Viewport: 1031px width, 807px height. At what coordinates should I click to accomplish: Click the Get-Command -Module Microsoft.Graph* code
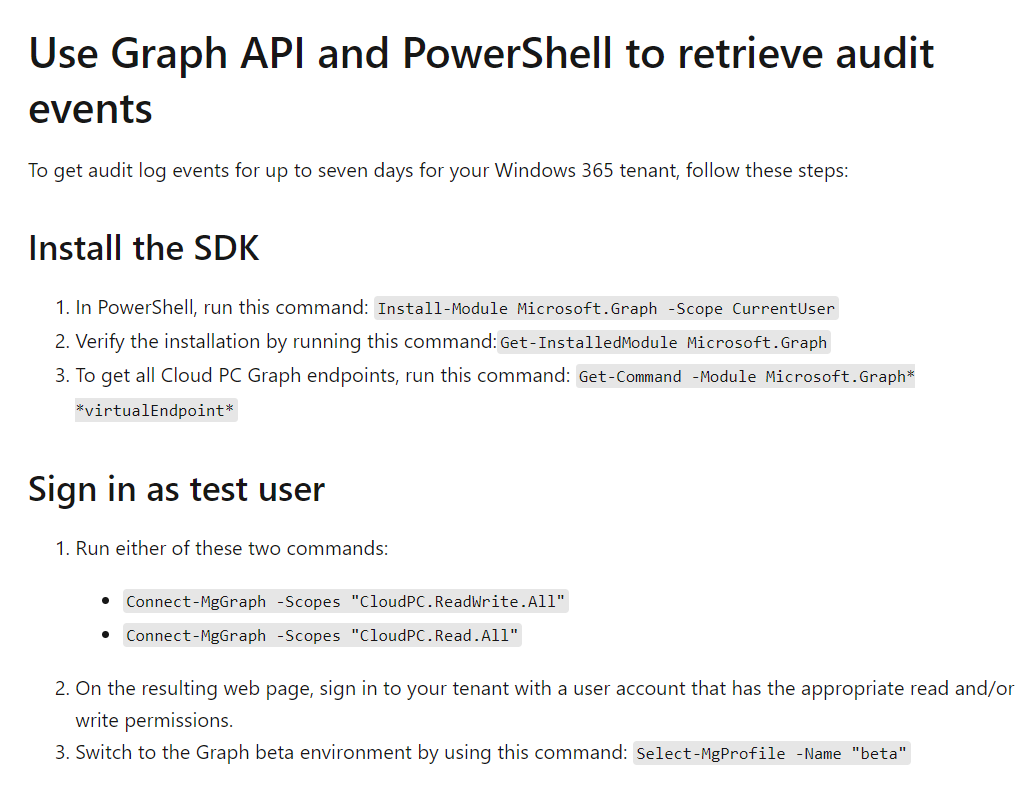746,377
